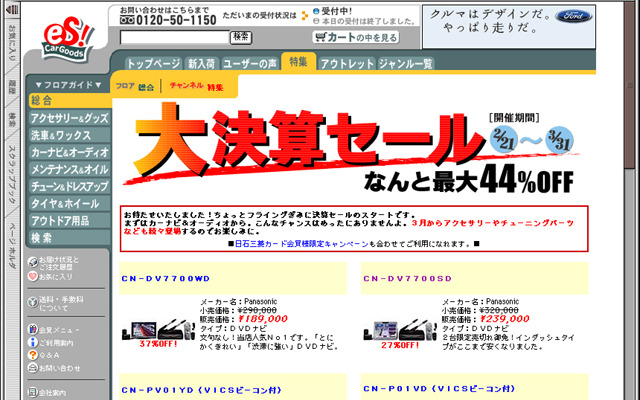Open Q&A link in sidebar
Viewport: 640px width, 400px height.
coord(49,355)
